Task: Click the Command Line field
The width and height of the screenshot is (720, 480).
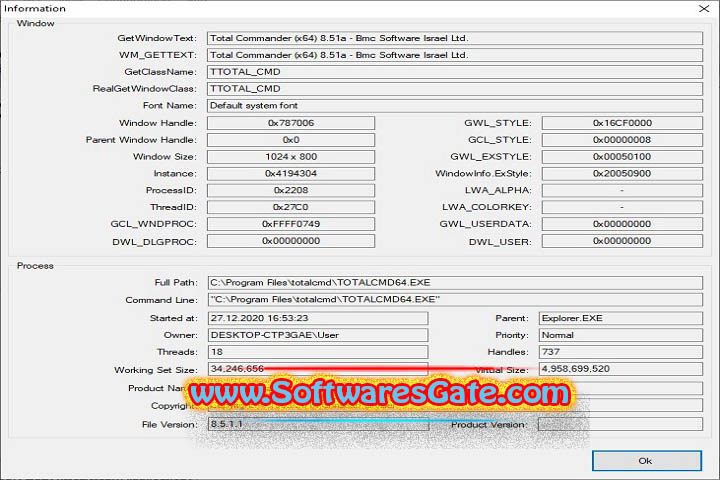Action: coord(455,299)
